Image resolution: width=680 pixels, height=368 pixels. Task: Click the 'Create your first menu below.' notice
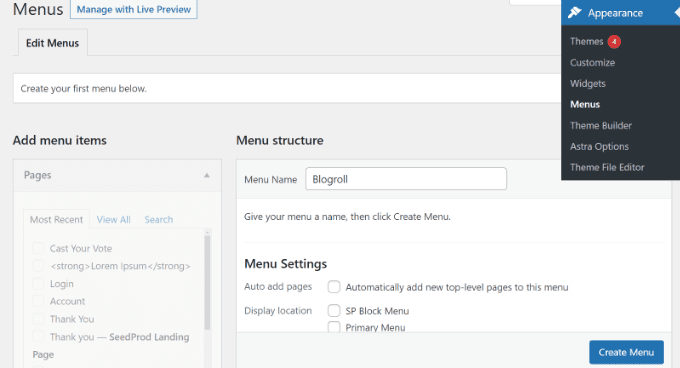pos(84,88)
